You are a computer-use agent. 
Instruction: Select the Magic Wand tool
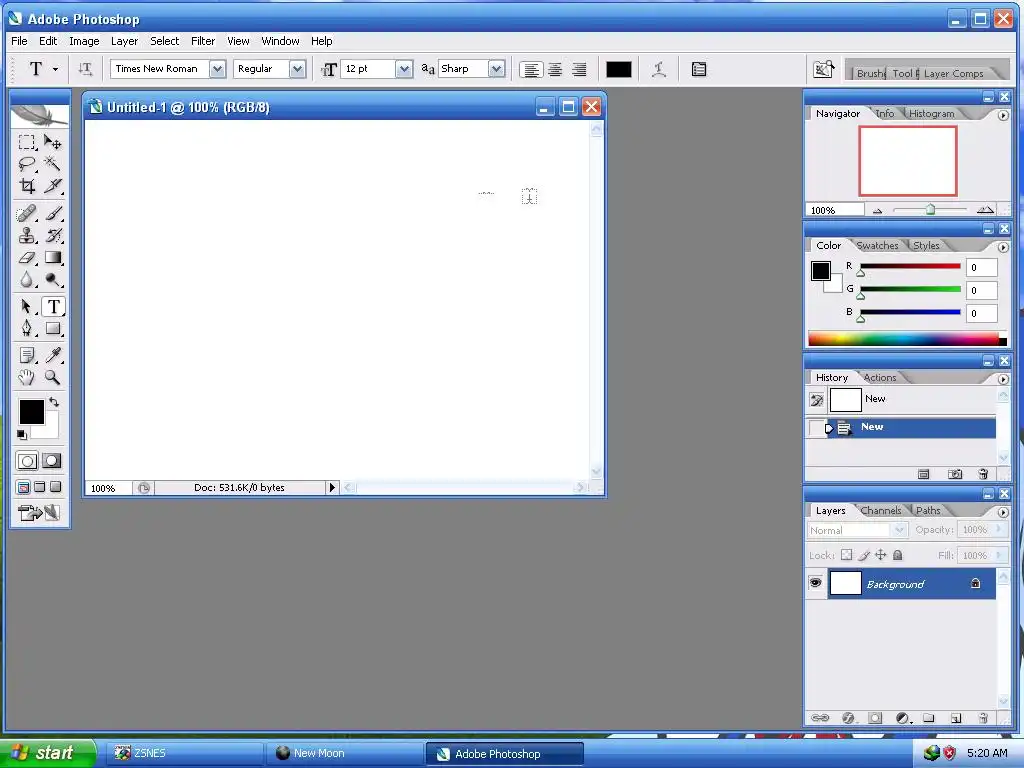pyautogui.click(x=53, y=163)
